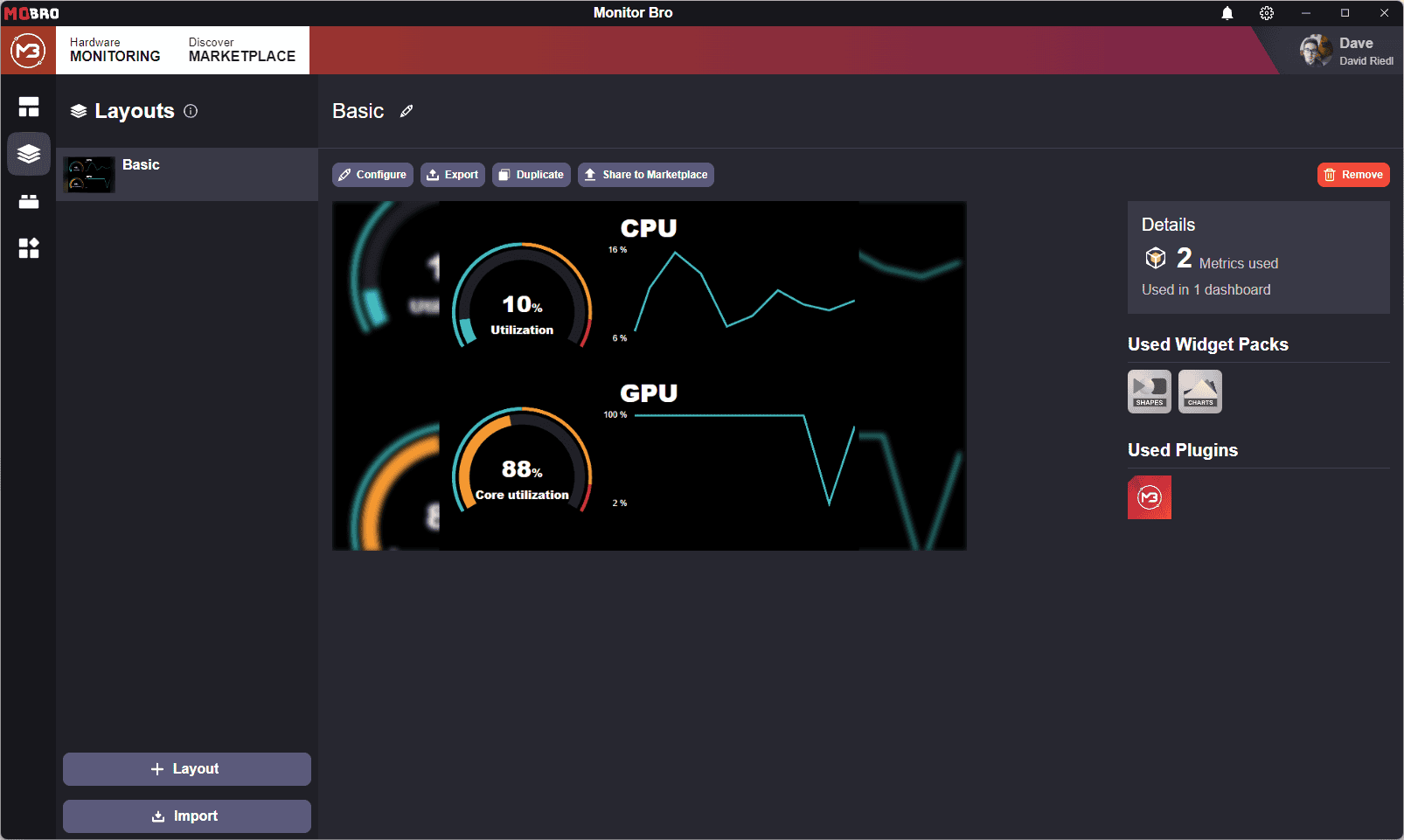Close the Monitor Bro window
This screenshot has height=840, width=1404.
click(x=1385, y=13)
